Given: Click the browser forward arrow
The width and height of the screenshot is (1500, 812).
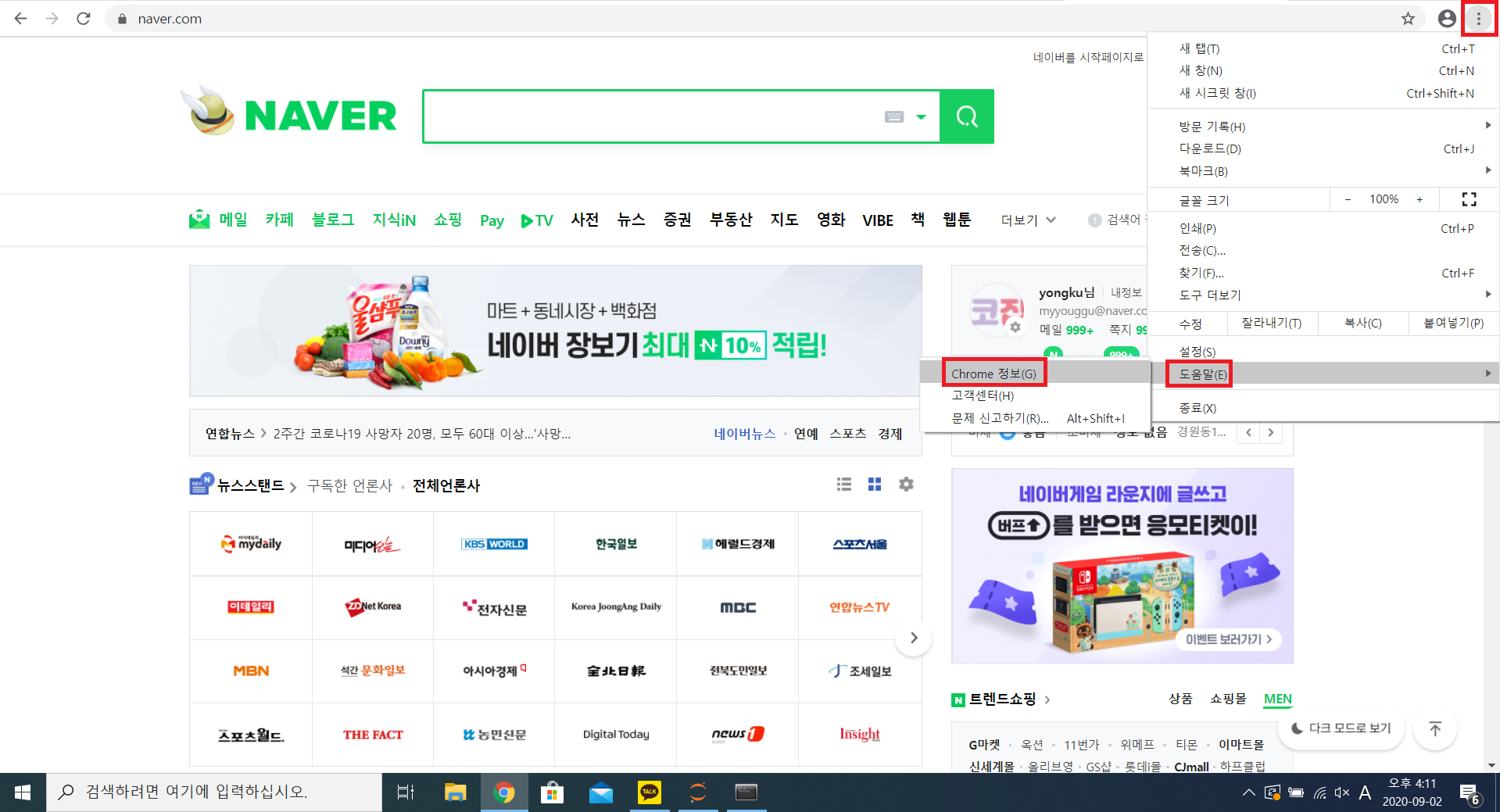Looking at the screenshot, I should (52, 18).
